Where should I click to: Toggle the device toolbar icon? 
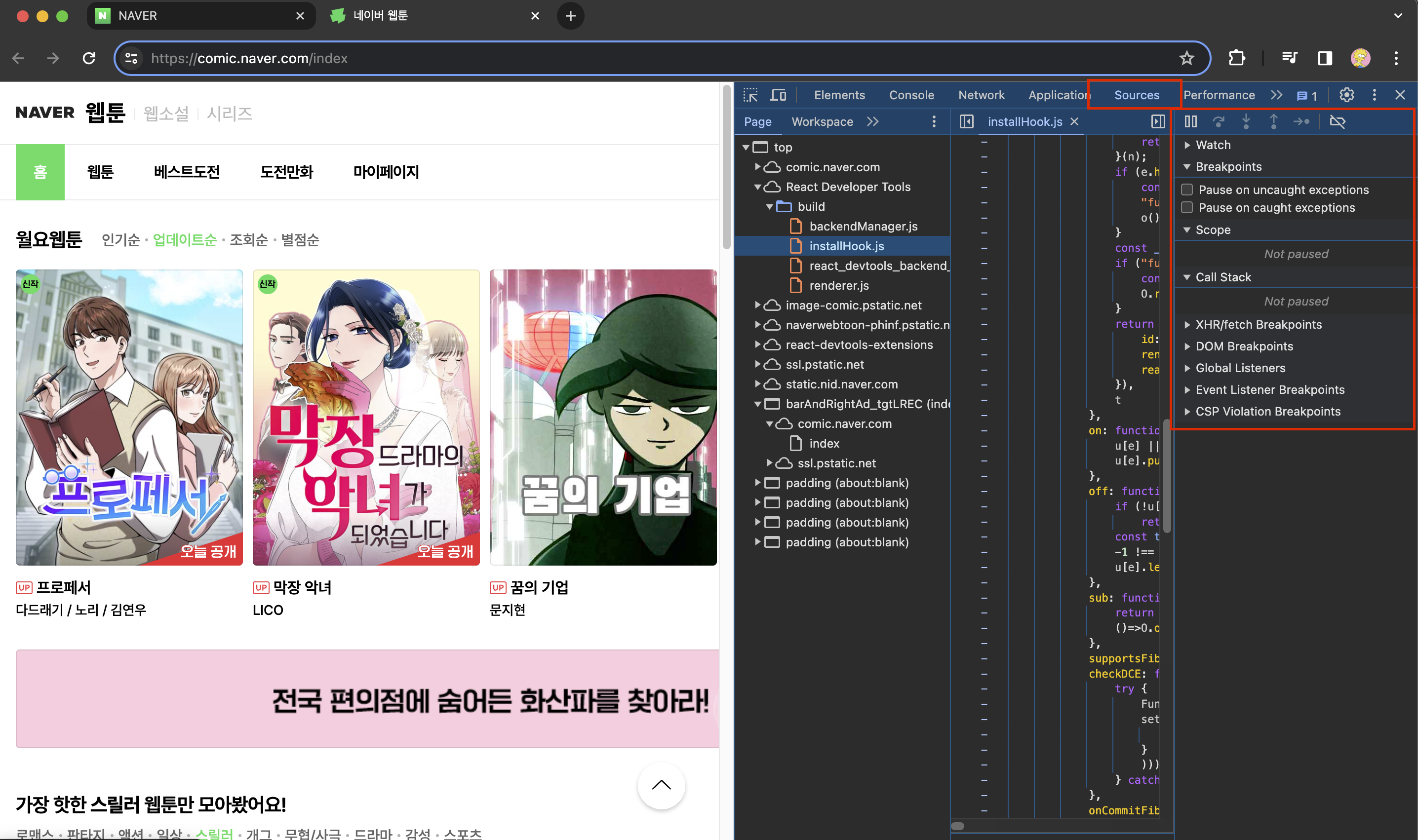click(x=778, y=95)
